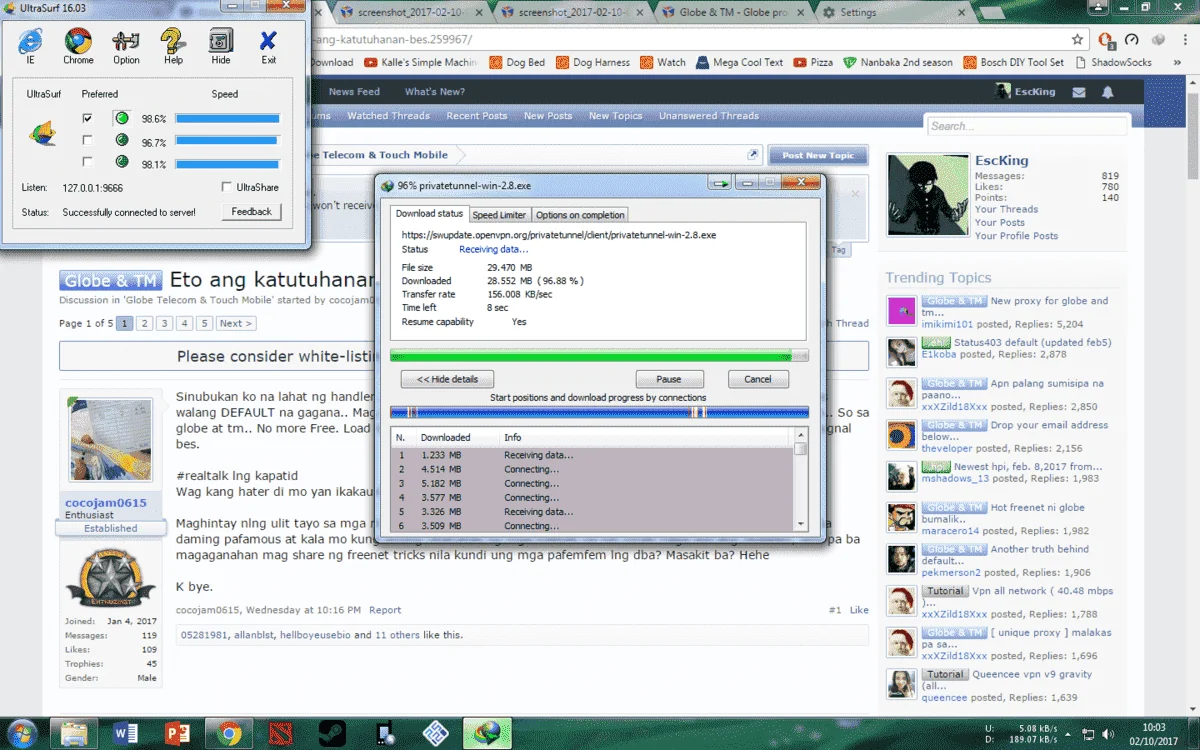Image resolution: width=1200 pixels, height=750 pixels.
Task: Open UltraSurf Help
Action: point(173,46)
